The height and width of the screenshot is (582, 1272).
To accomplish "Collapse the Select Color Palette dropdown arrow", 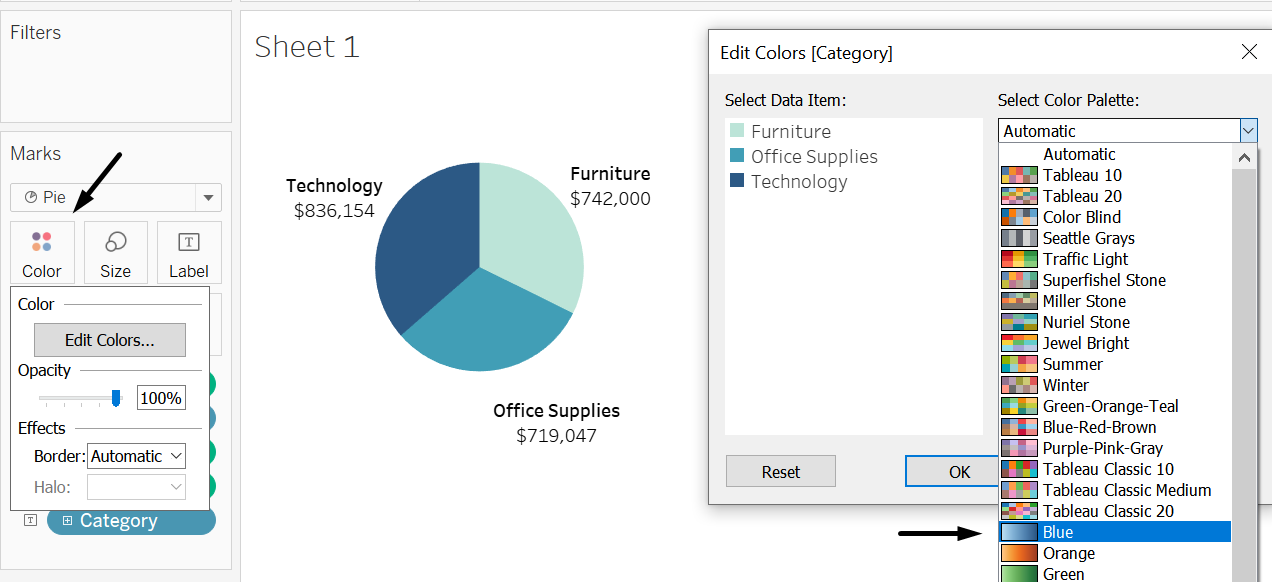I will (1248, 131).
